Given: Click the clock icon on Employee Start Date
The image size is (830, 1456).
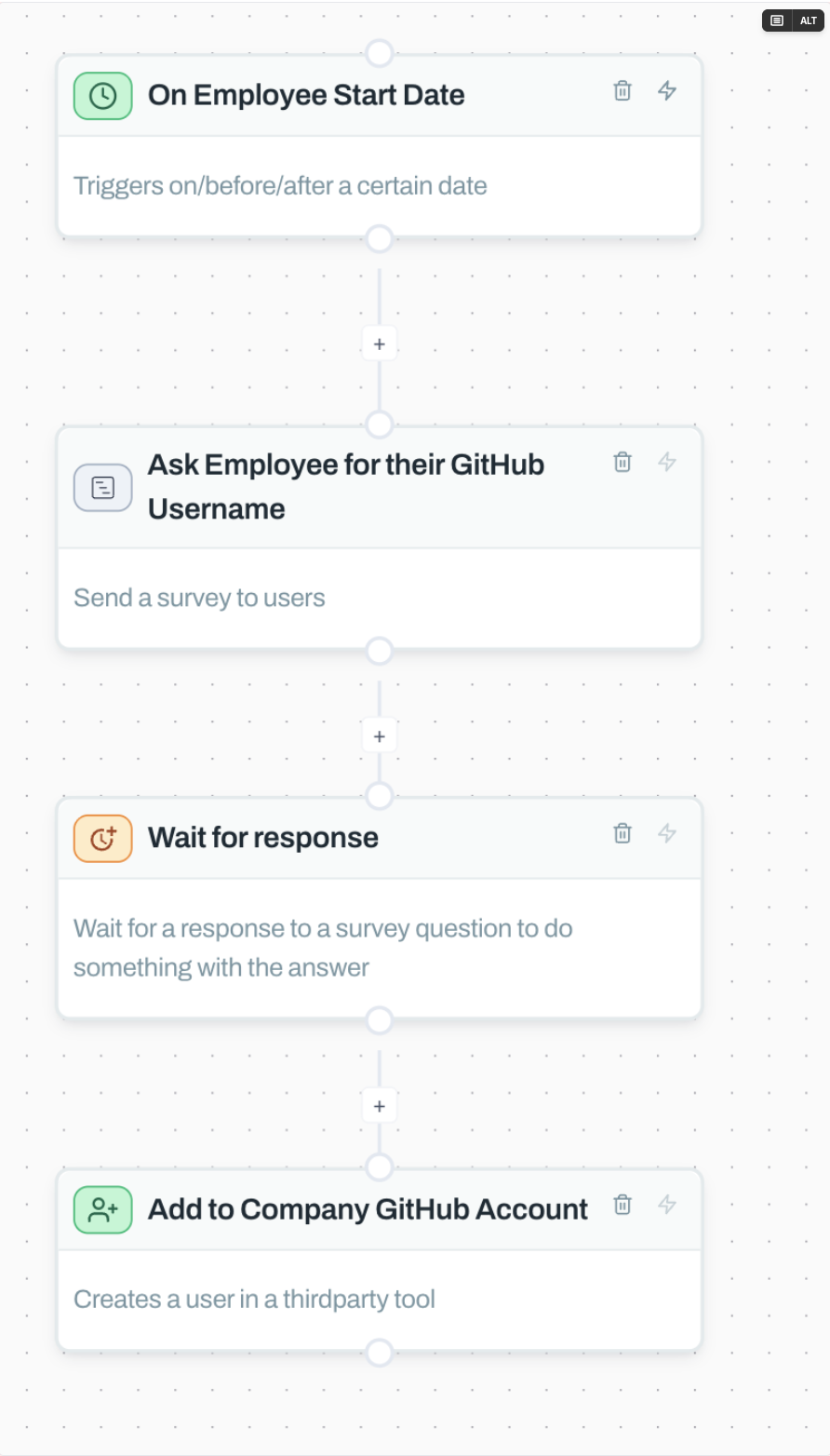Looking at the screenshot, I should (x=102, y=96).
